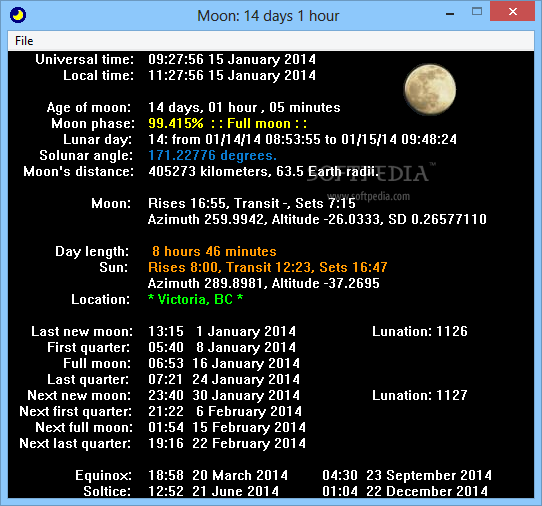Image resolution: width=542 pixels, height=506 pixels.
Task: Click the Next new moon 30 January date
Action: point(224,395)
